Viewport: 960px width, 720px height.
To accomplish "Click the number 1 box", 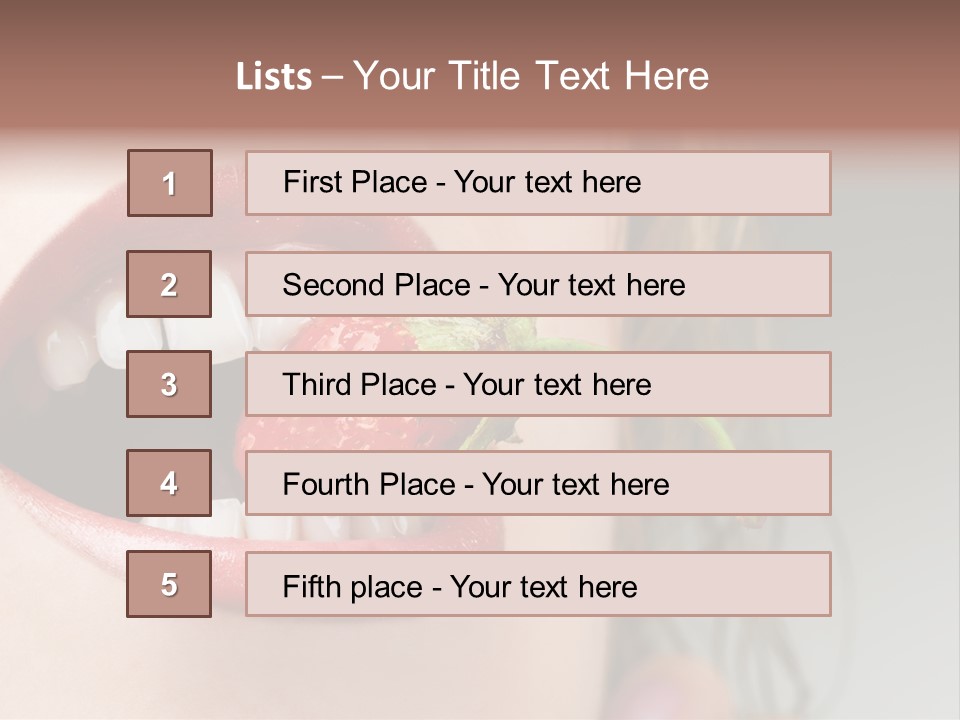I will click(170, 183).
